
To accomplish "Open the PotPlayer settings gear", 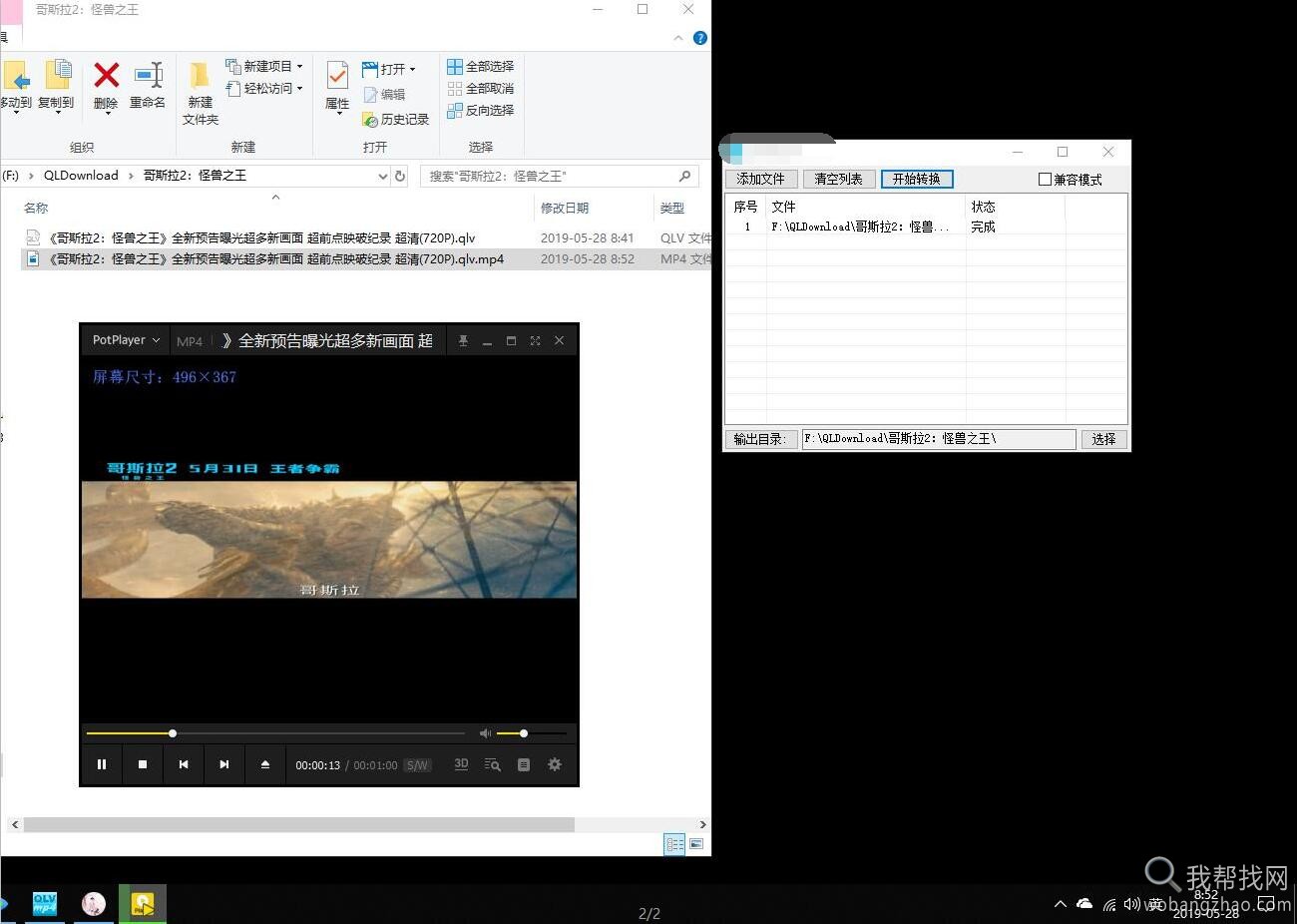I will click(x=555, y=764).
